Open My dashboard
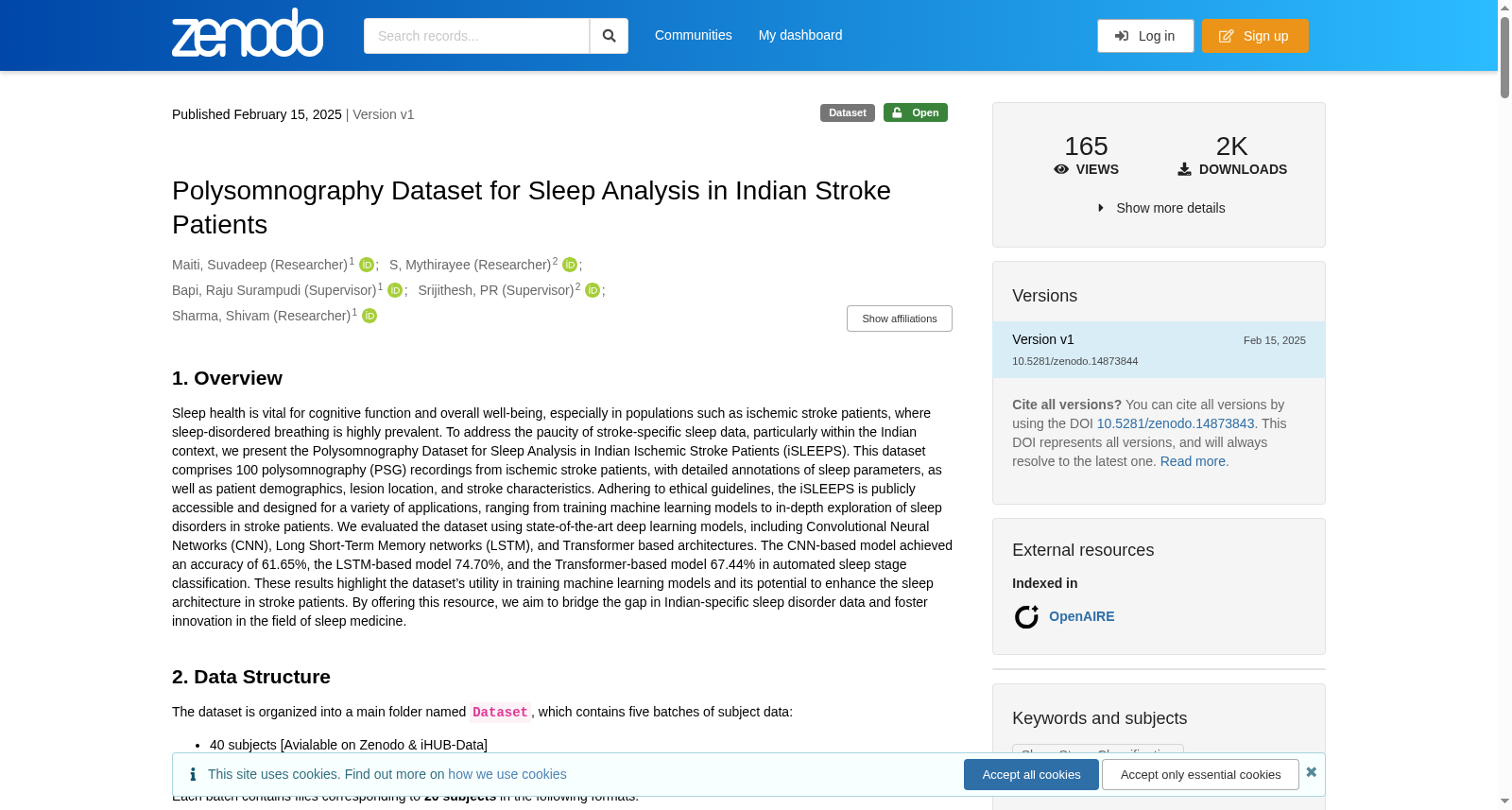 [x=800, y=35]
